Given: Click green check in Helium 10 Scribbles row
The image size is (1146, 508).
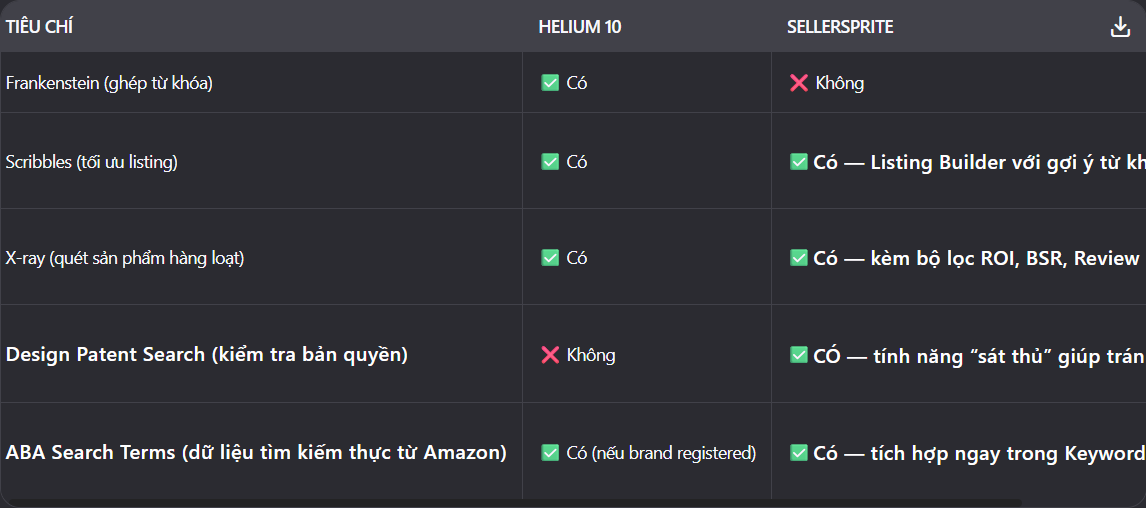Looking at the screenshot, I should click(550, 162).
